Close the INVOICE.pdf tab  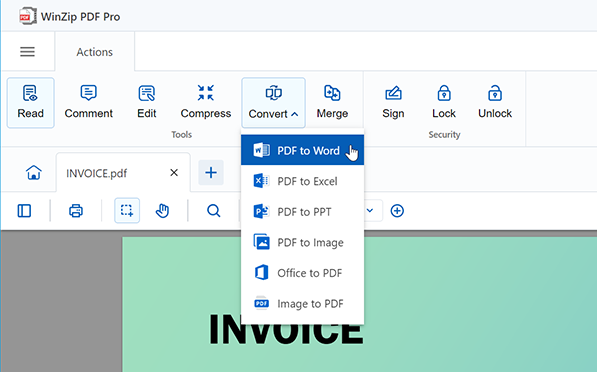tap(174, 173)
